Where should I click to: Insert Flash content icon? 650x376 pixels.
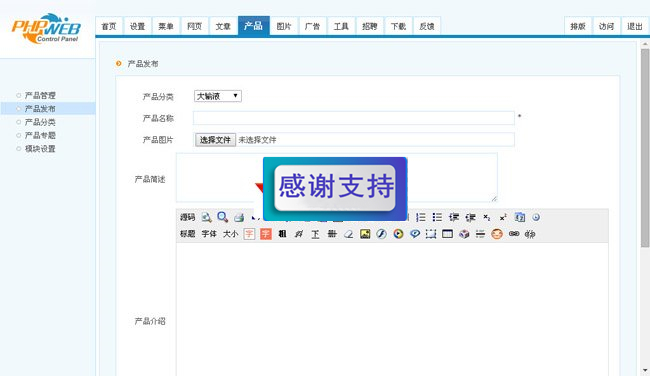pyautogui.click(x=381, y=234)
